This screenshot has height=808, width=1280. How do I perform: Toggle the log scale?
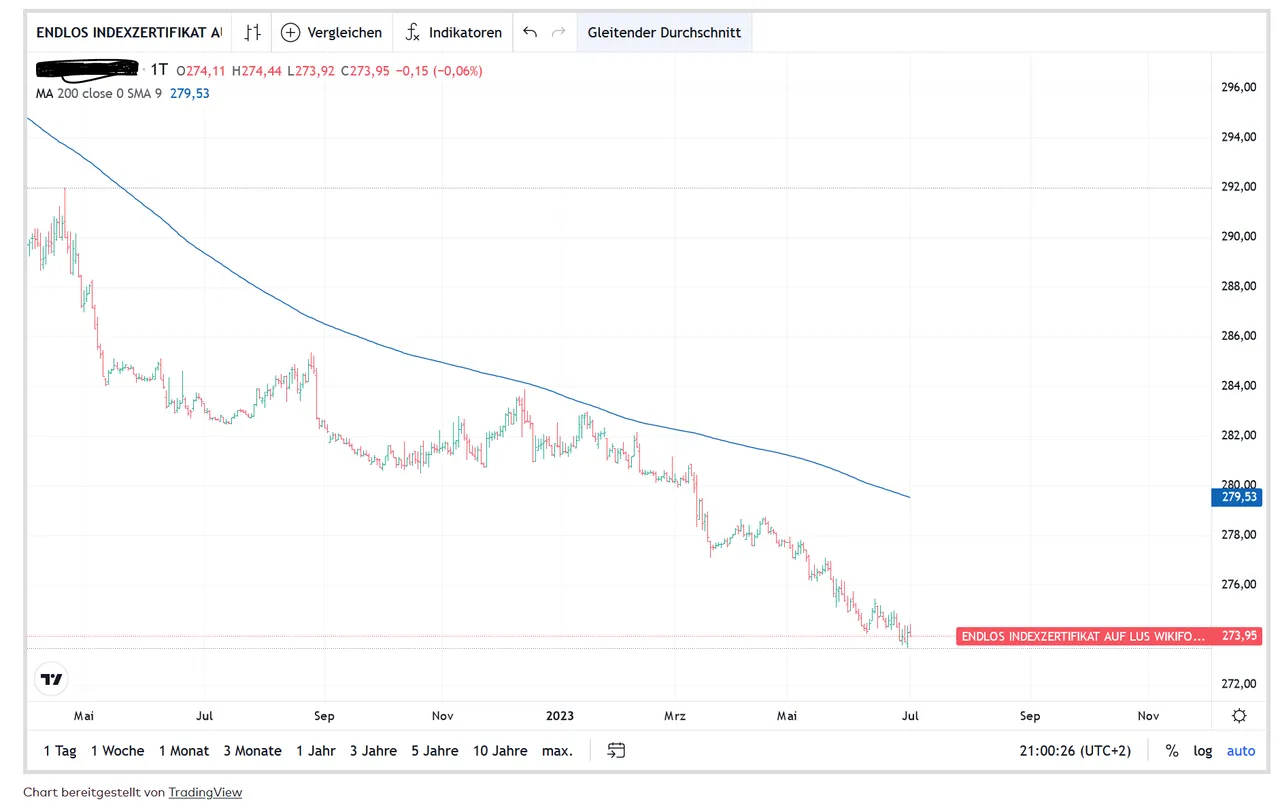[x=1203, y=751]
